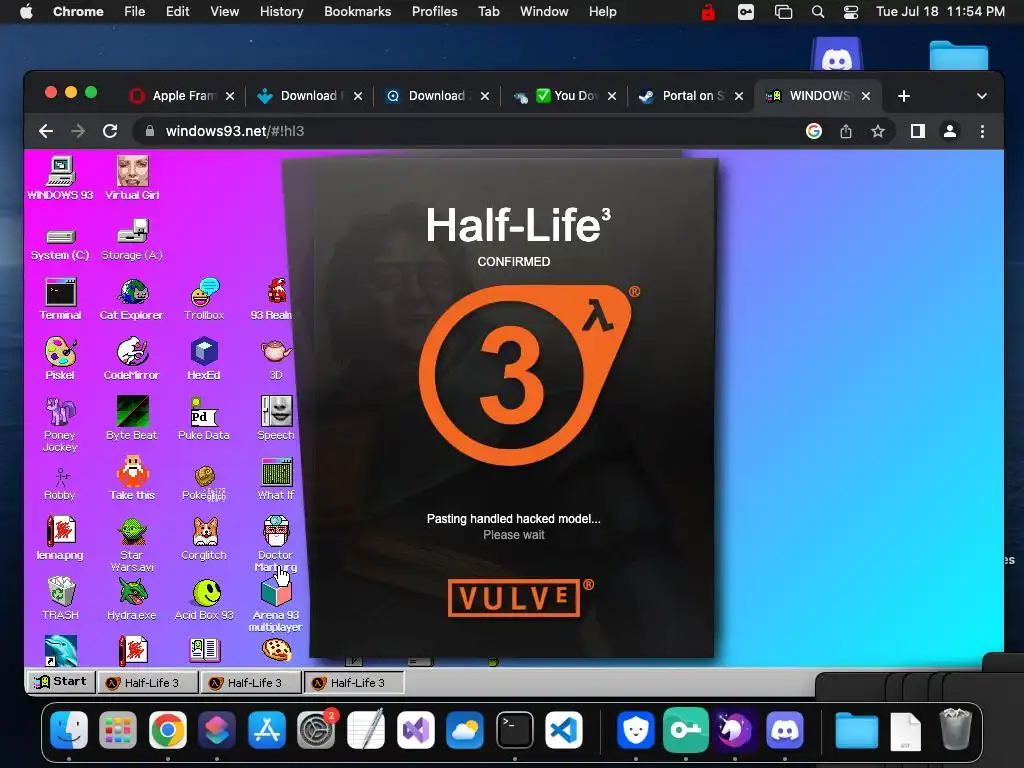Go back to previous page
Screen dimensions: 1024x768
coord(46,131)
